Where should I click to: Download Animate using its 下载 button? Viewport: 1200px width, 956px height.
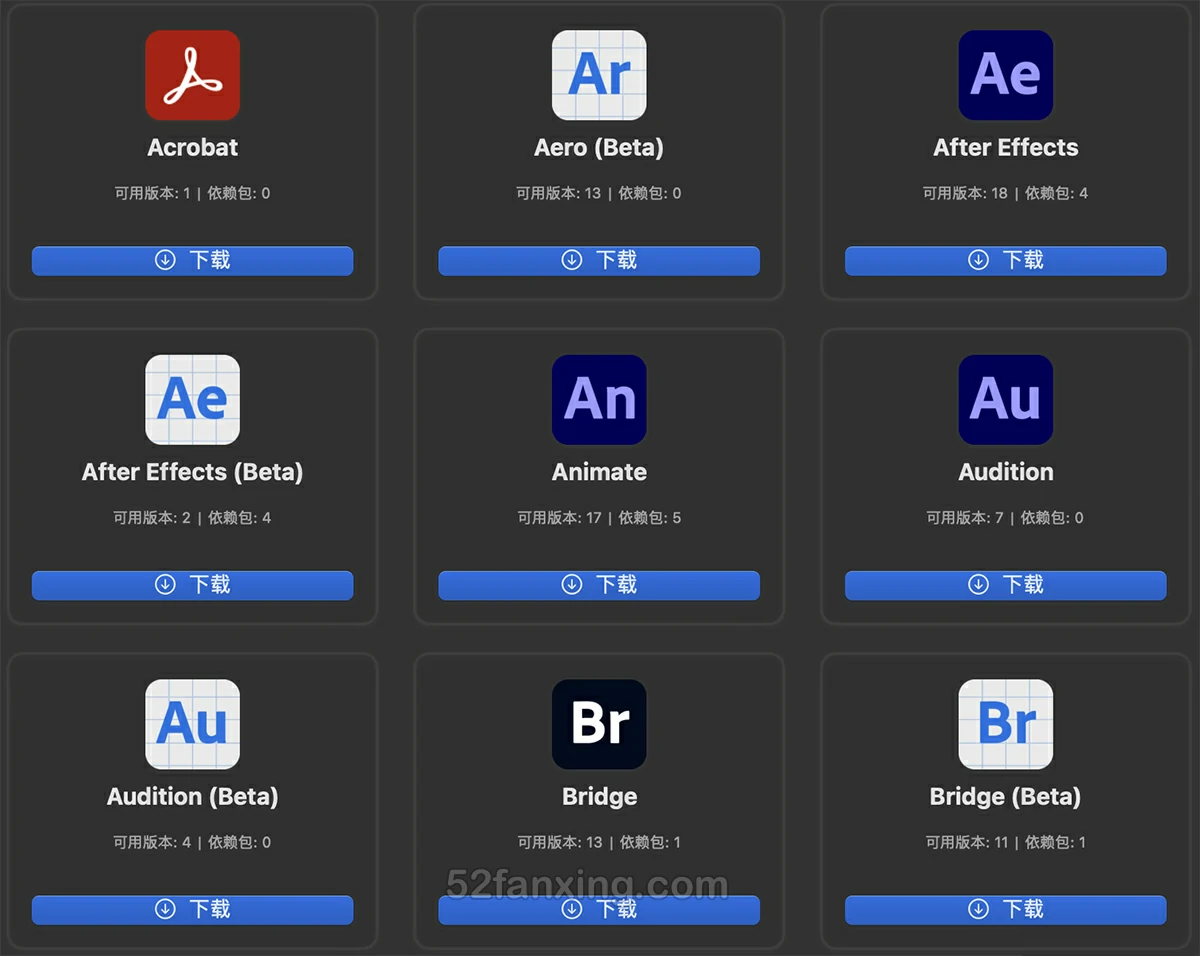click(599, 585)
